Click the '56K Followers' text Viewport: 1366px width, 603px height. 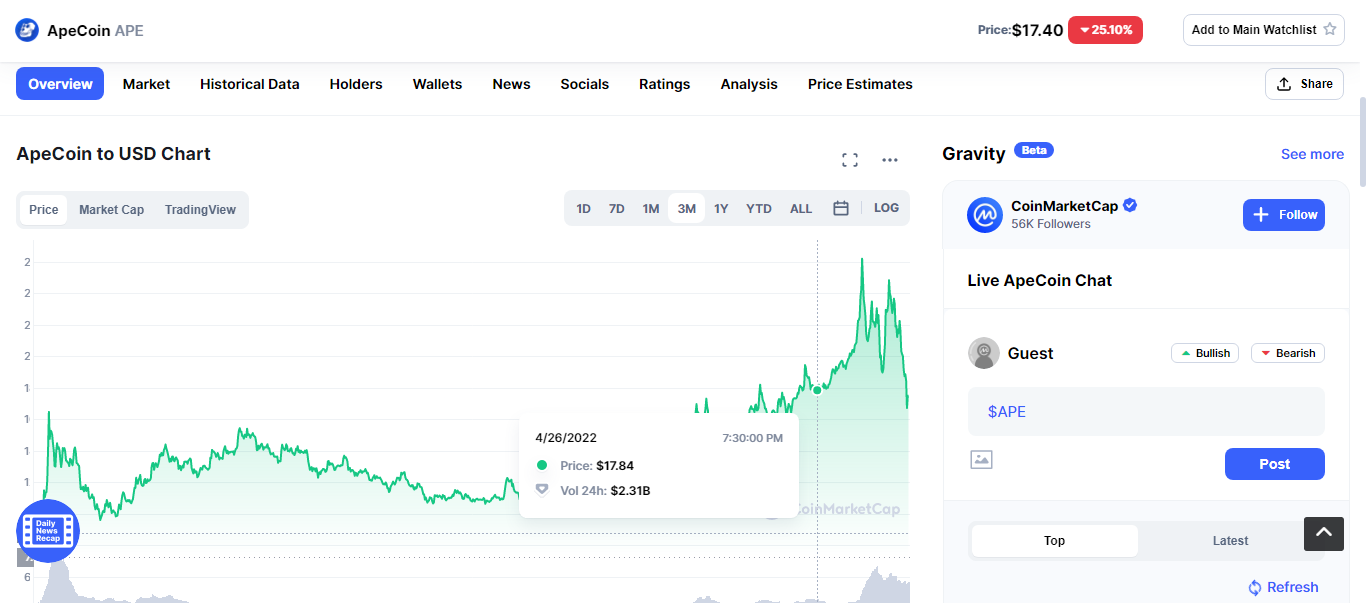(1051, 224)
